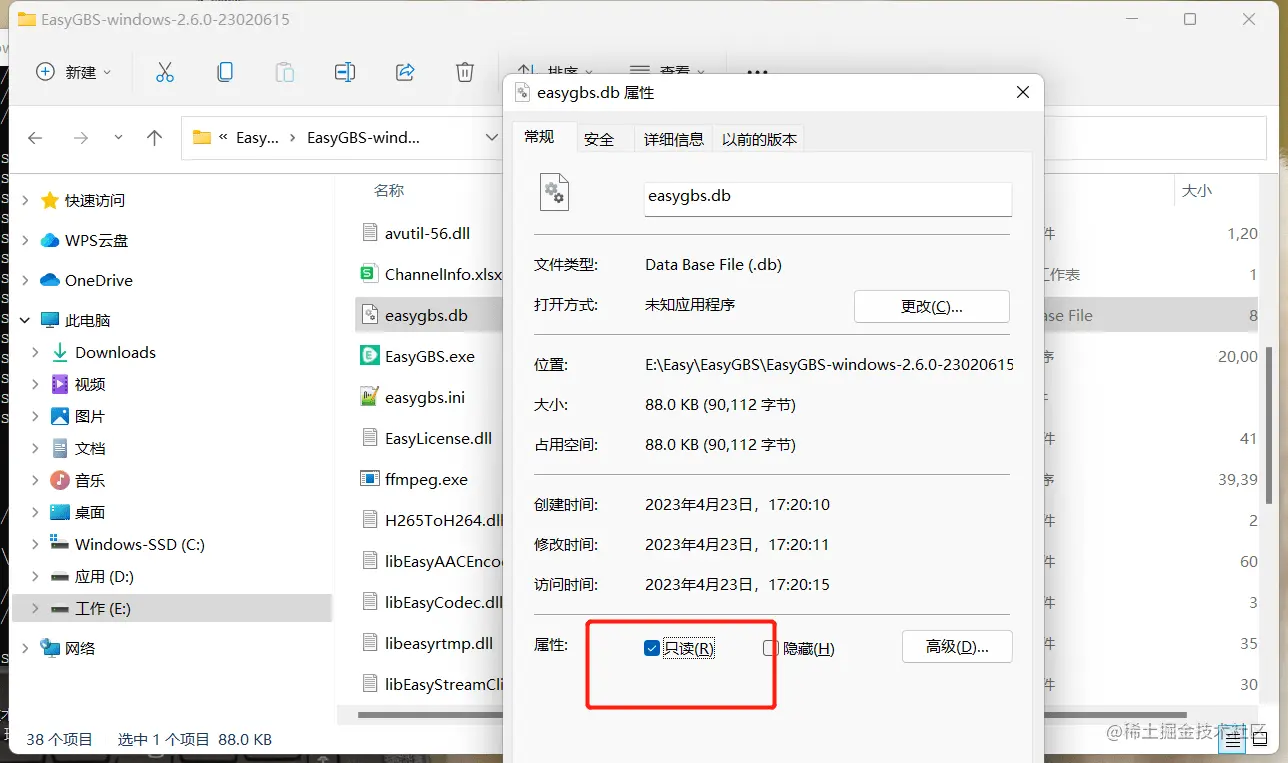The height and width of the screenshot is (763, 1288).
Task: Select the libEasyStreamClient file name
Action: point(443,684)
